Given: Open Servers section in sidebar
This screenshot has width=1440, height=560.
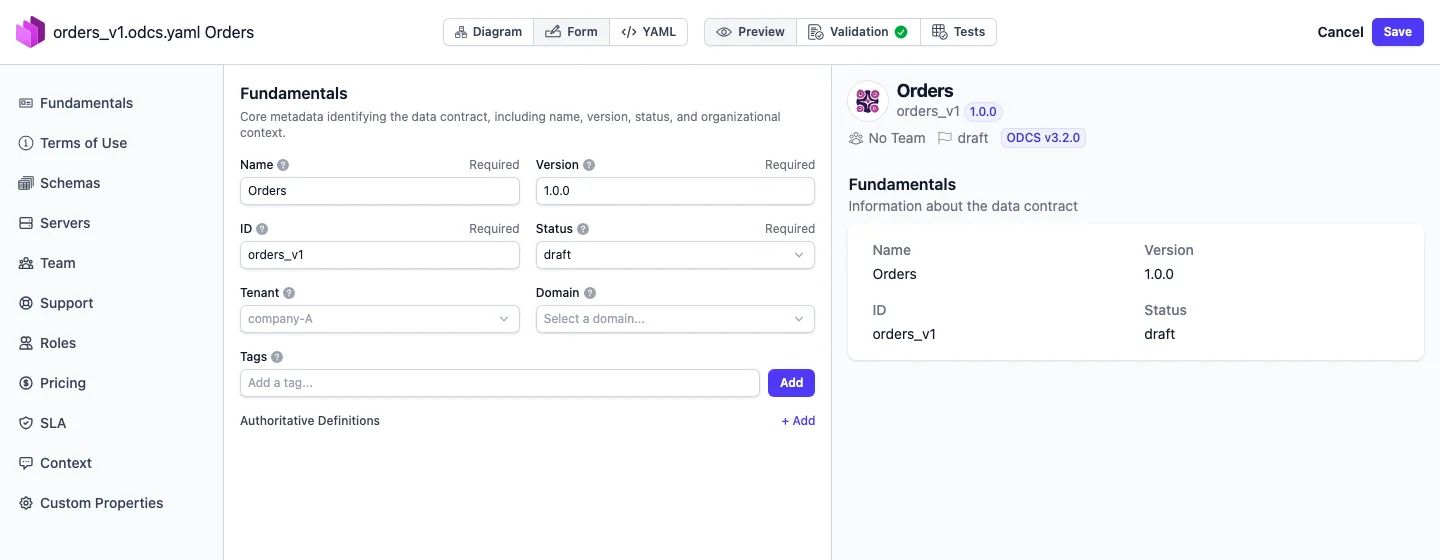Looking at the screenshot, I should [x=111, y=223].
